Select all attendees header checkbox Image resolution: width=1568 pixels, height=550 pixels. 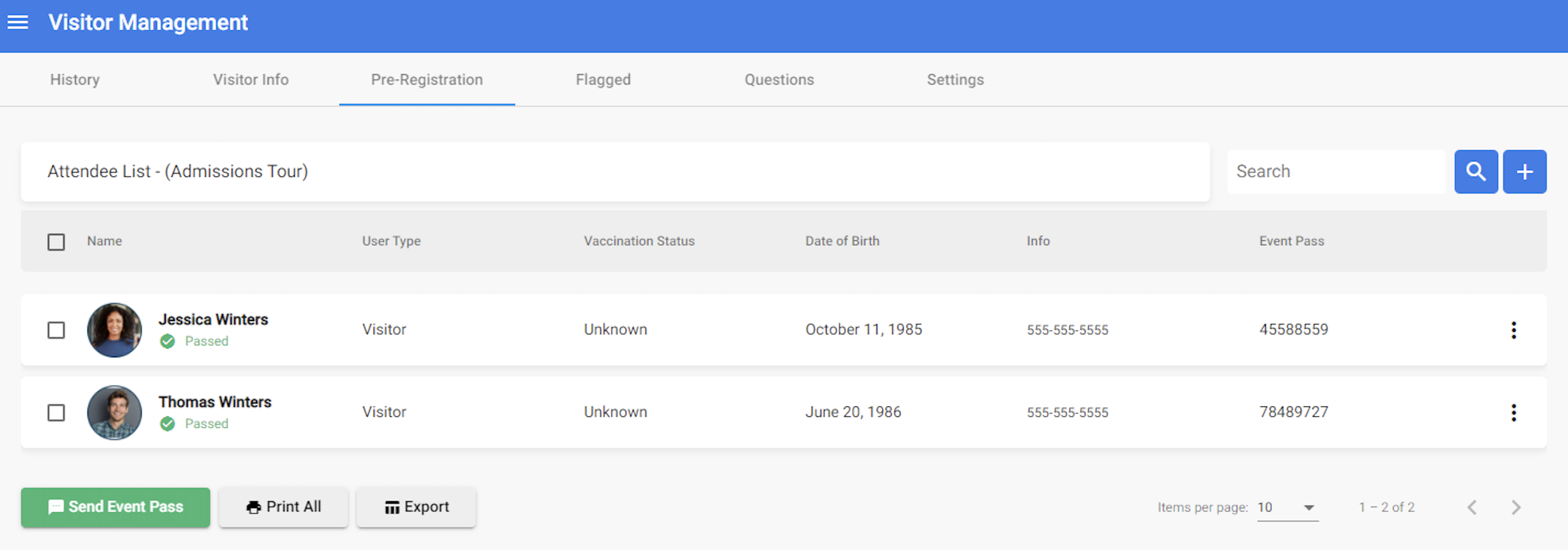(56, 242)
